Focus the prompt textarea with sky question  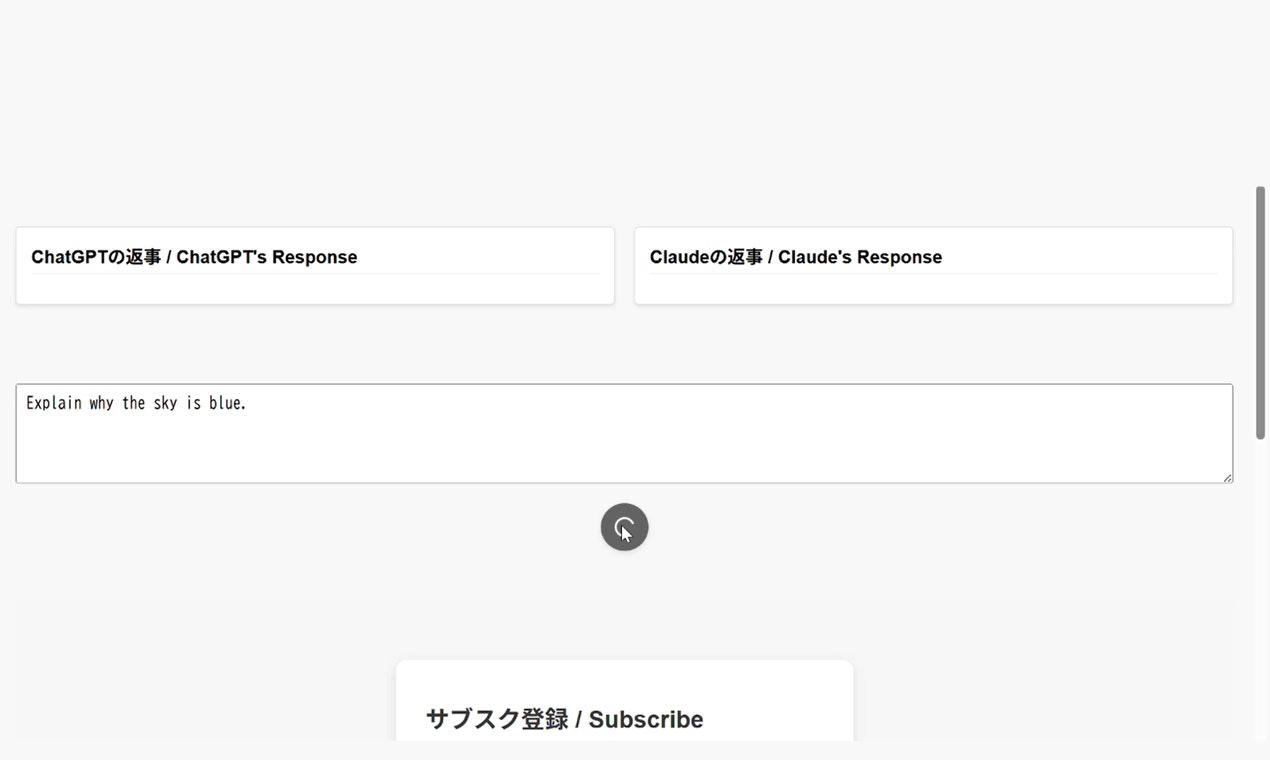[624, 434]
